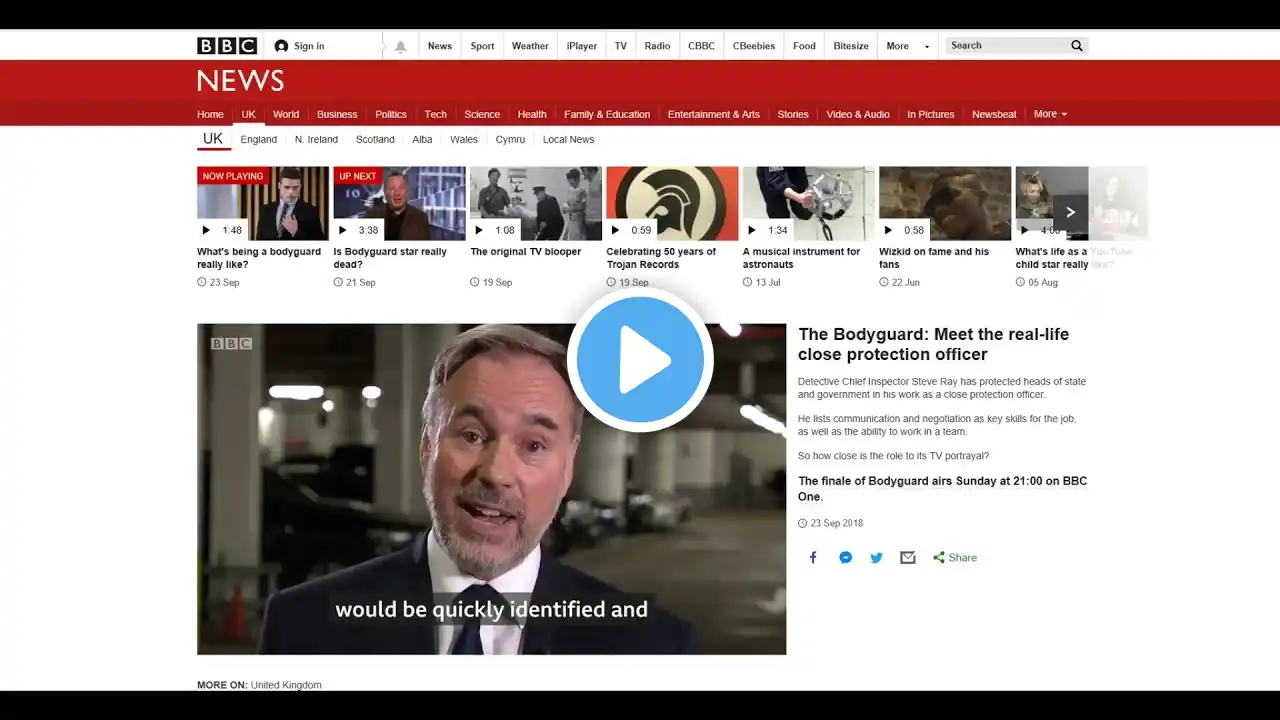This screenshot has width=1280, height=720.
Task: Share the article on Facebook
Action: click(x=813, y=558)
